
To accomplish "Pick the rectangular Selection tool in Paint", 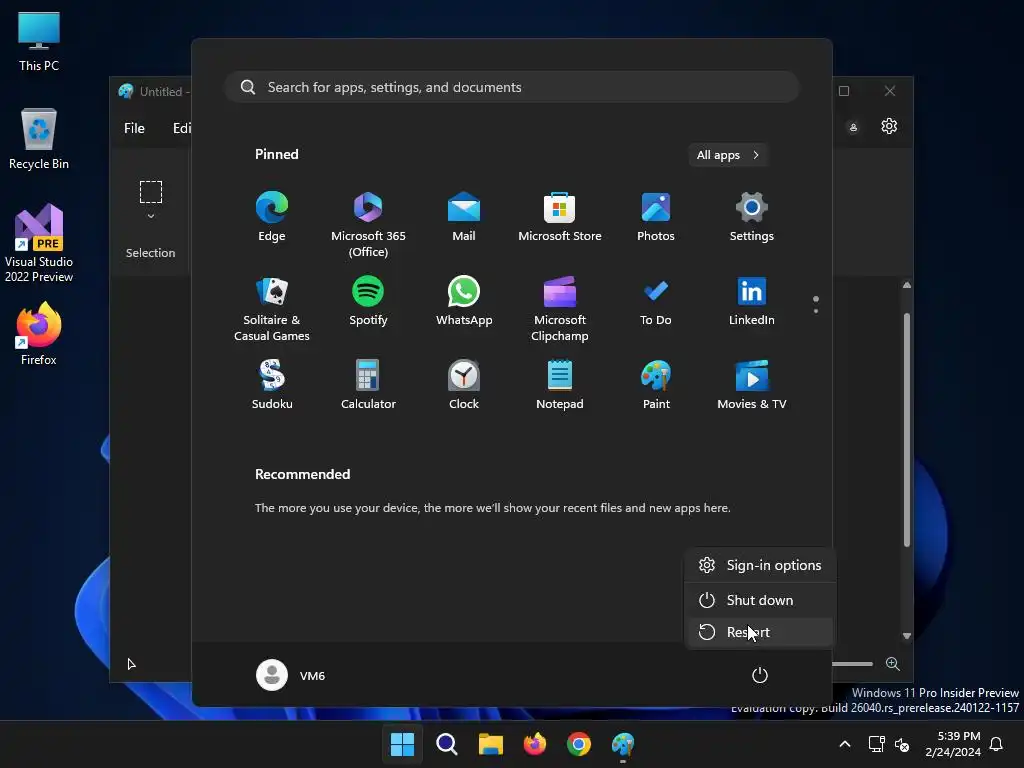I will pos(151,192).
